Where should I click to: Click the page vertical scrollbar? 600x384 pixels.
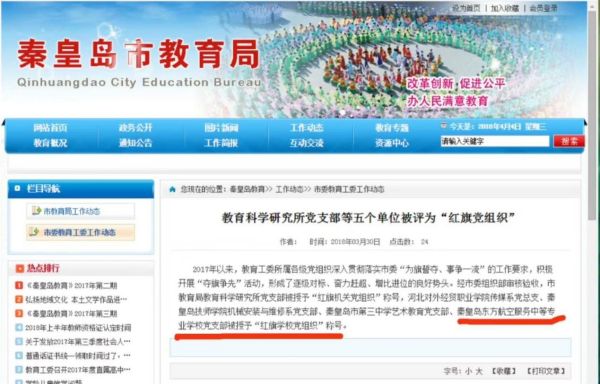pos(593,115)
